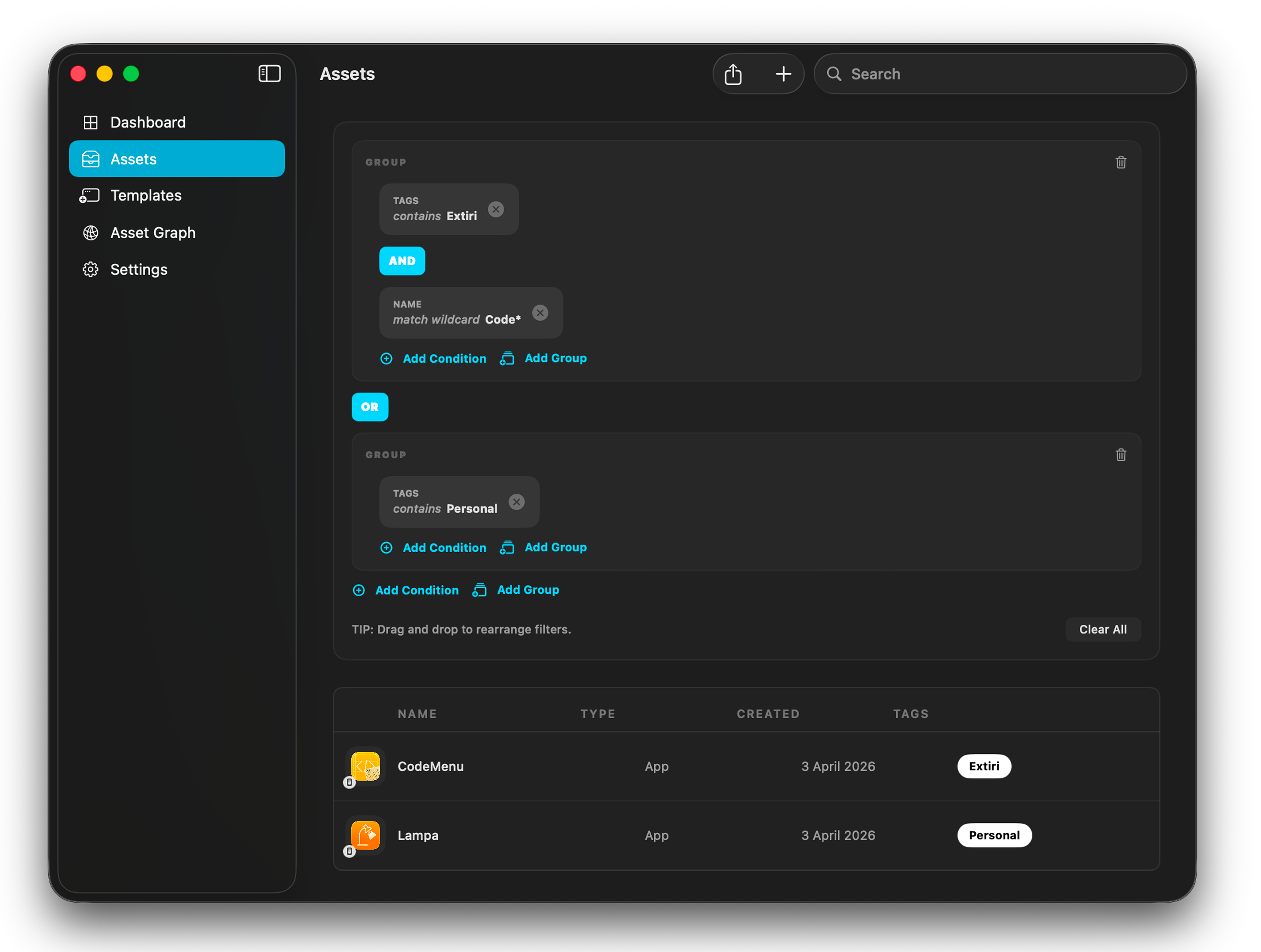
Task: Toggle the AND operator badge
Action: [402, 261]
